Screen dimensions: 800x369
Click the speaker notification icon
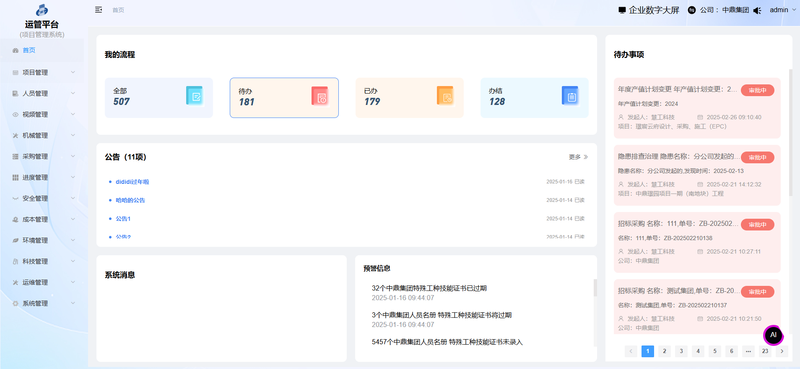(x=757, y=10)
